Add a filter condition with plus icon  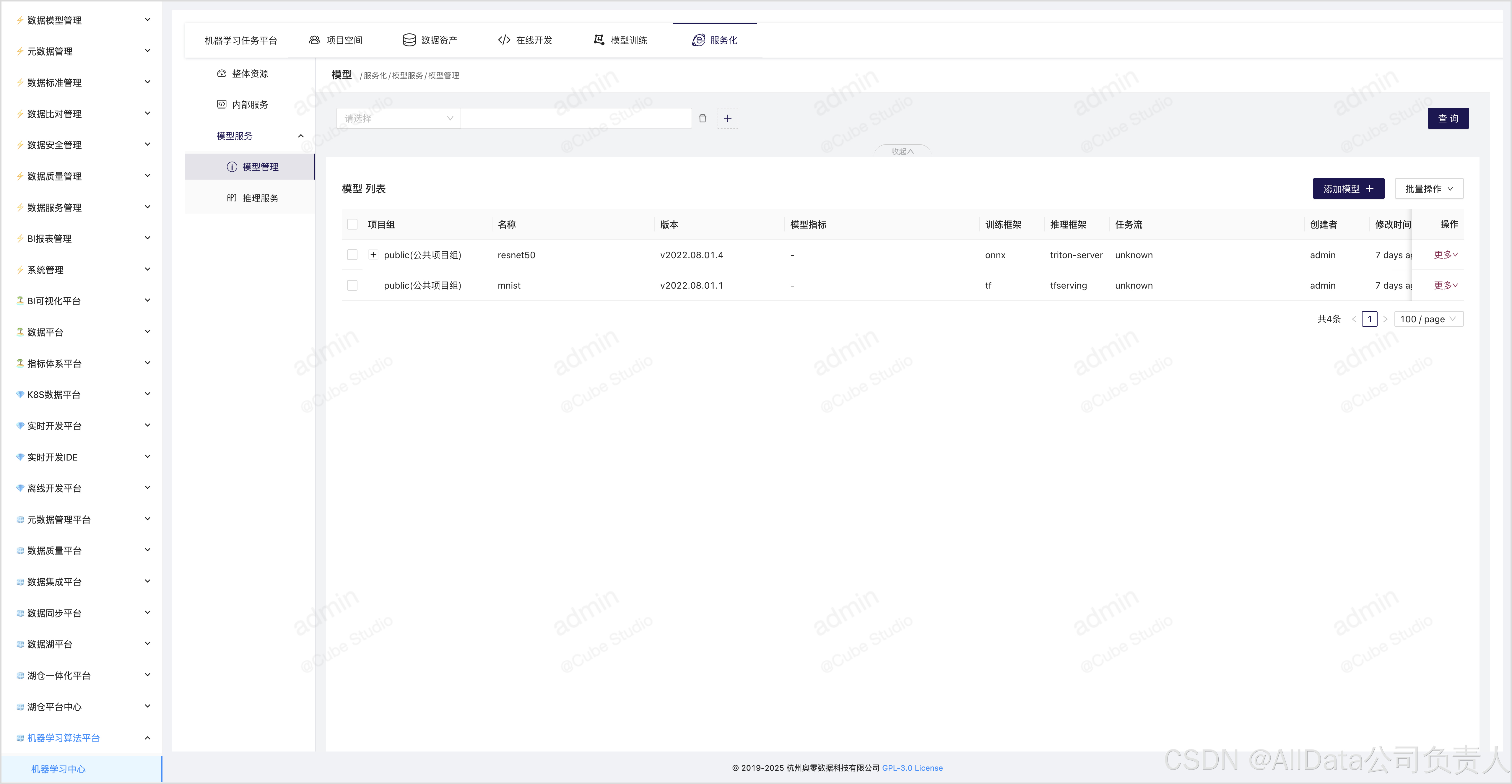728,118
